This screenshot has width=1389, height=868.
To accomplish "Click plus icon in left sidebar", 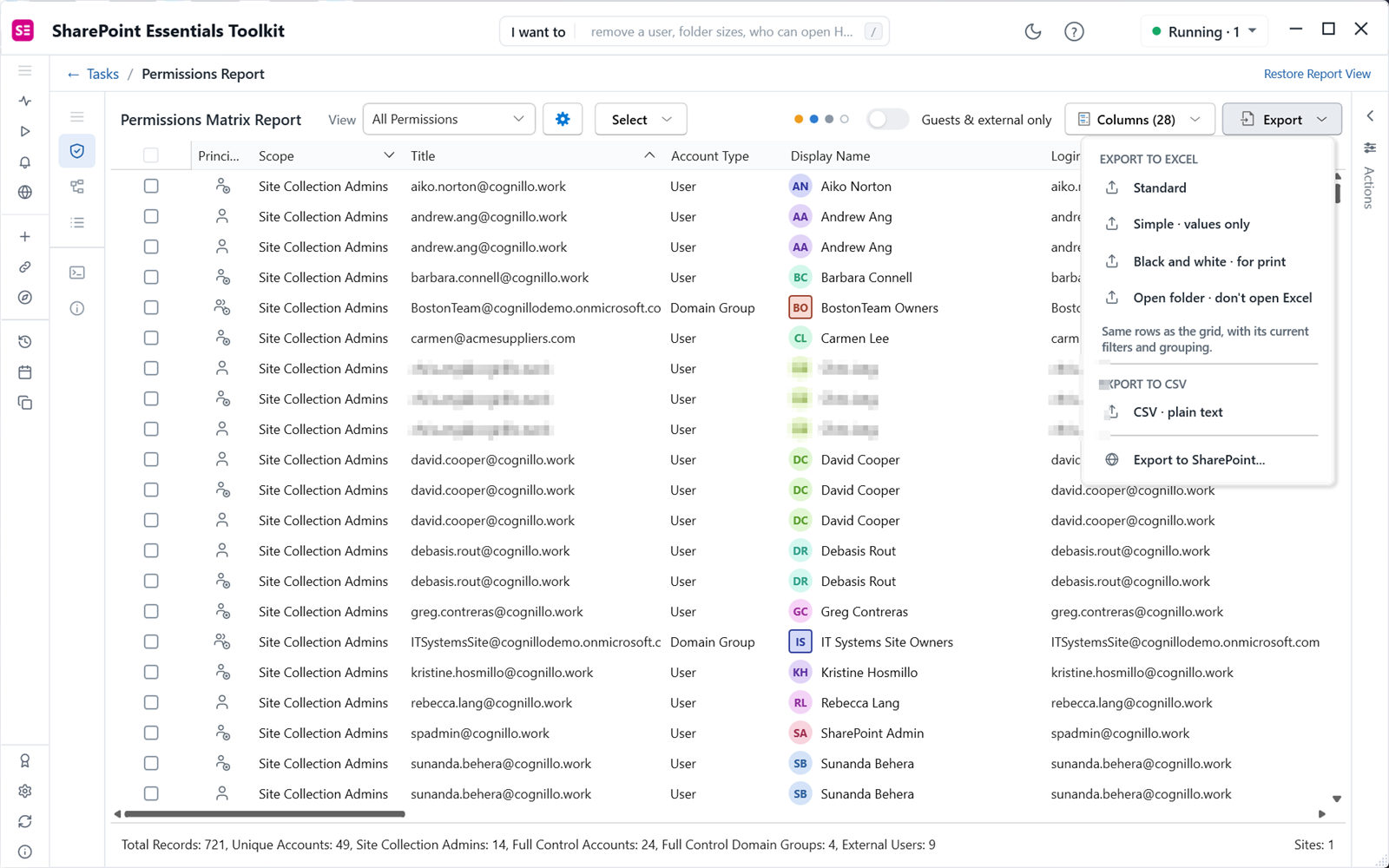I will click(x=25, y=237).
